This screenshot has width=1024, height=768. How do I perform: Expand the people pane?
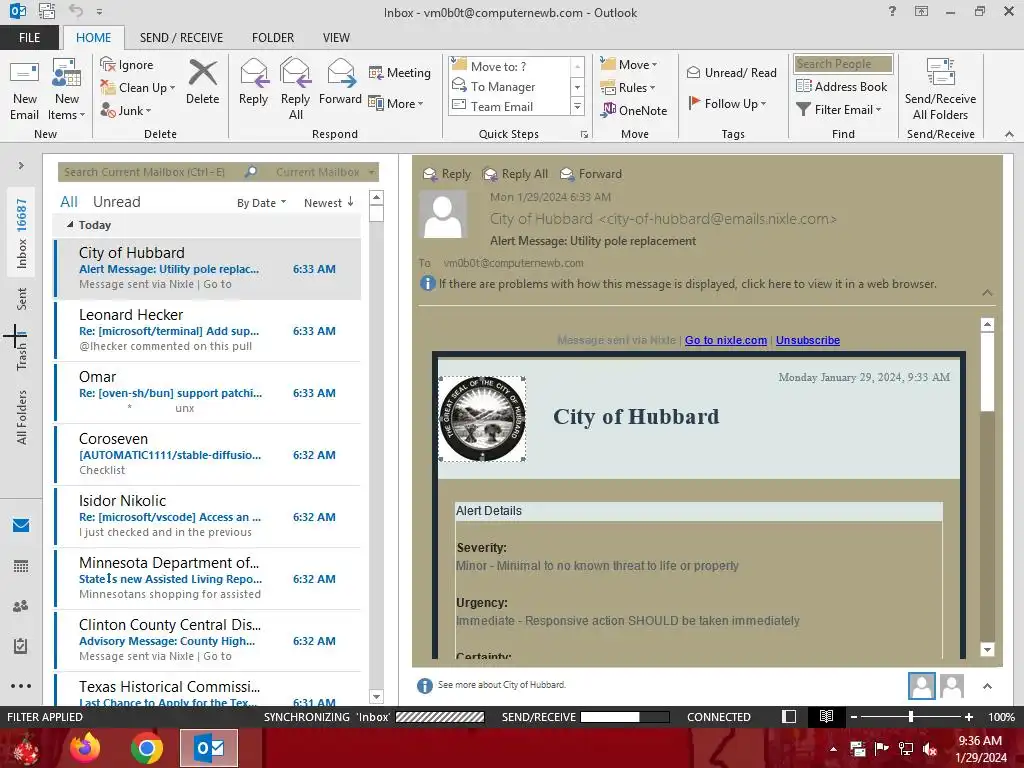tap(987, 686)
